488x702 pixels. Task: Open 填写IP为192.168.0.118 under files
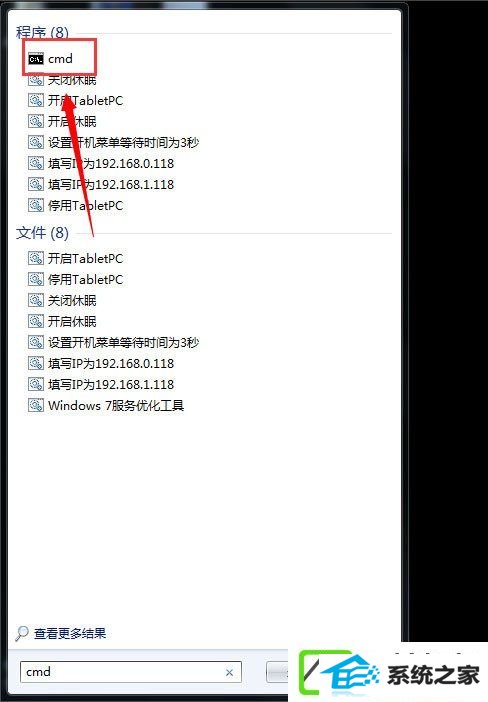[x=111, y=364]
